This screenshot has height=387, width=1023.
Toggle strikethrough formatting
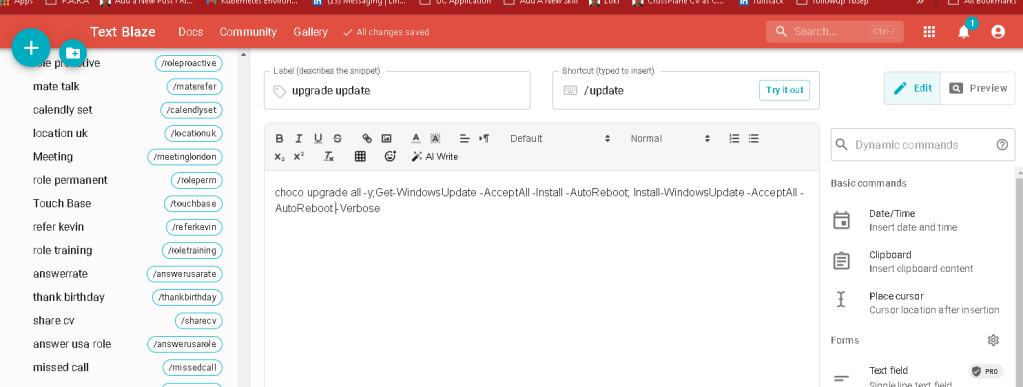tap(337, 138)
